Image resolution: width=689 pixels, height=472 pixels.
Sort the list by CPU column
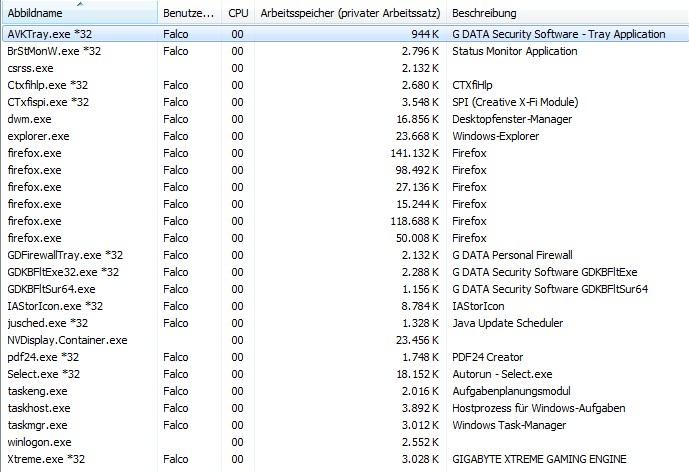coord(237,14)
